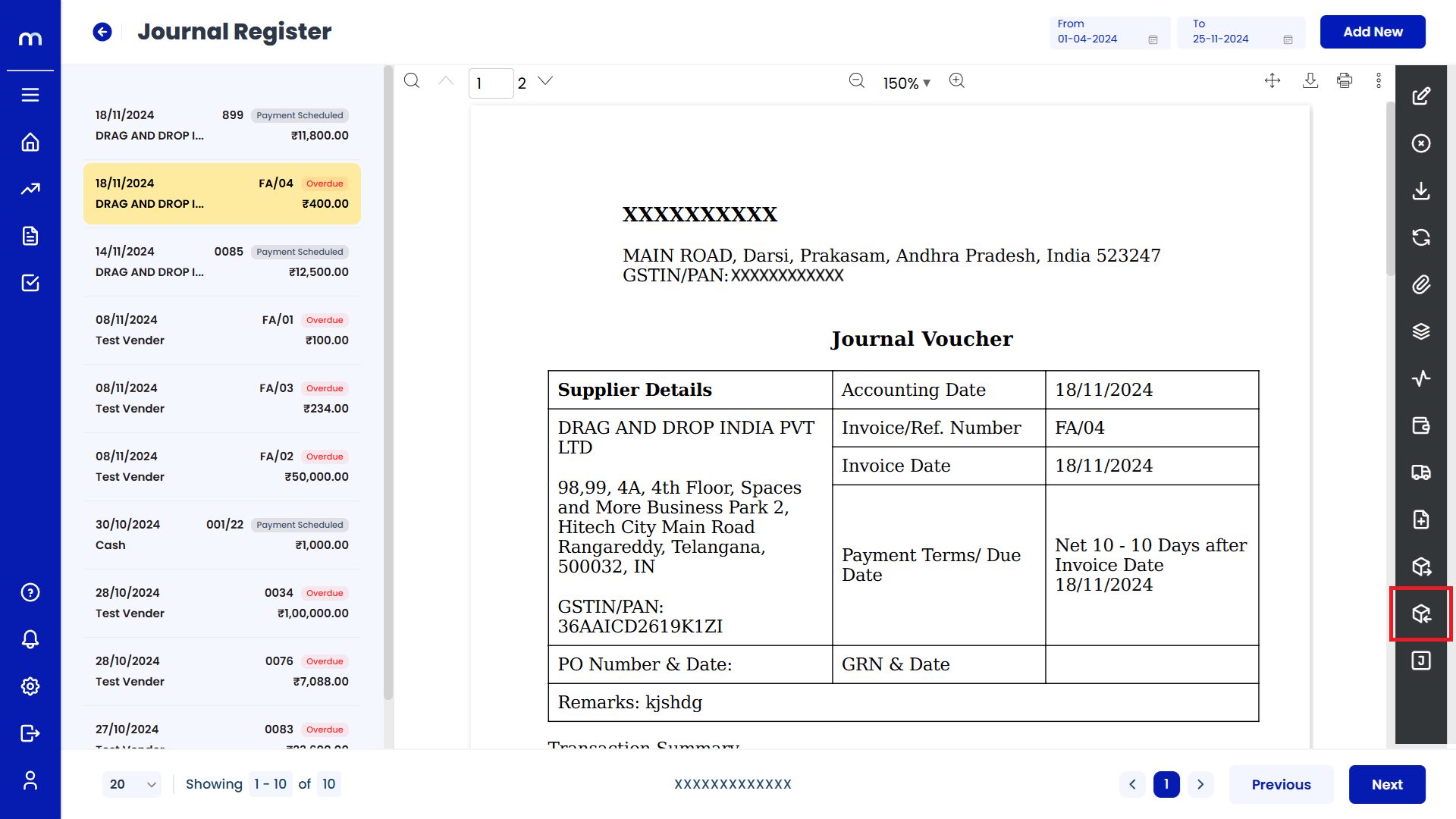This screenshot has height=819, width=1456.
Task: Download the PDF from viewer toolbar
Action: (1310, 81)
